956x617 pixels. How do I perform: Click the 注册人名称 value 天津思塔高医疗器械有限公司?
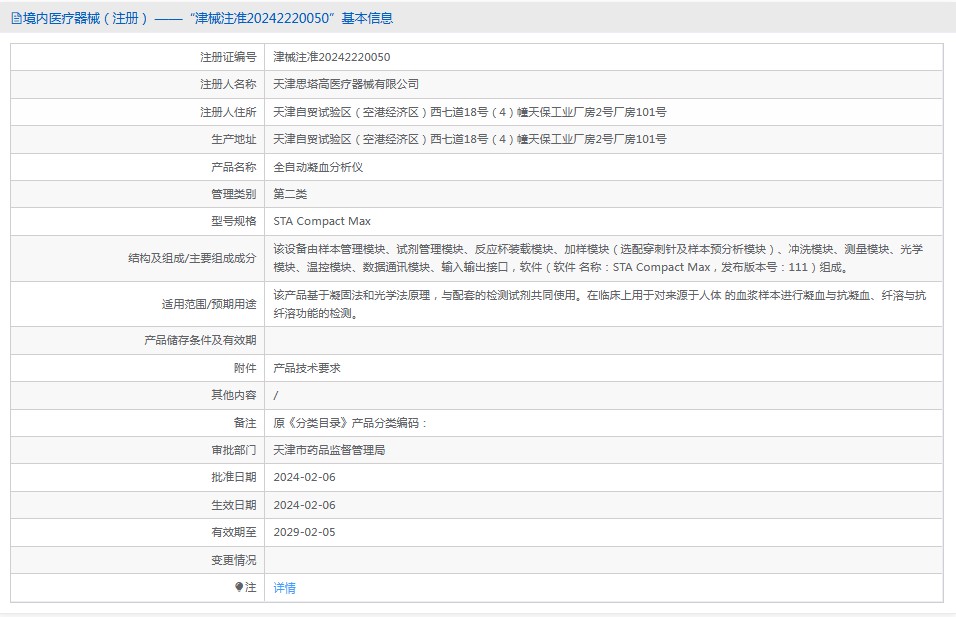click(346, 84)
